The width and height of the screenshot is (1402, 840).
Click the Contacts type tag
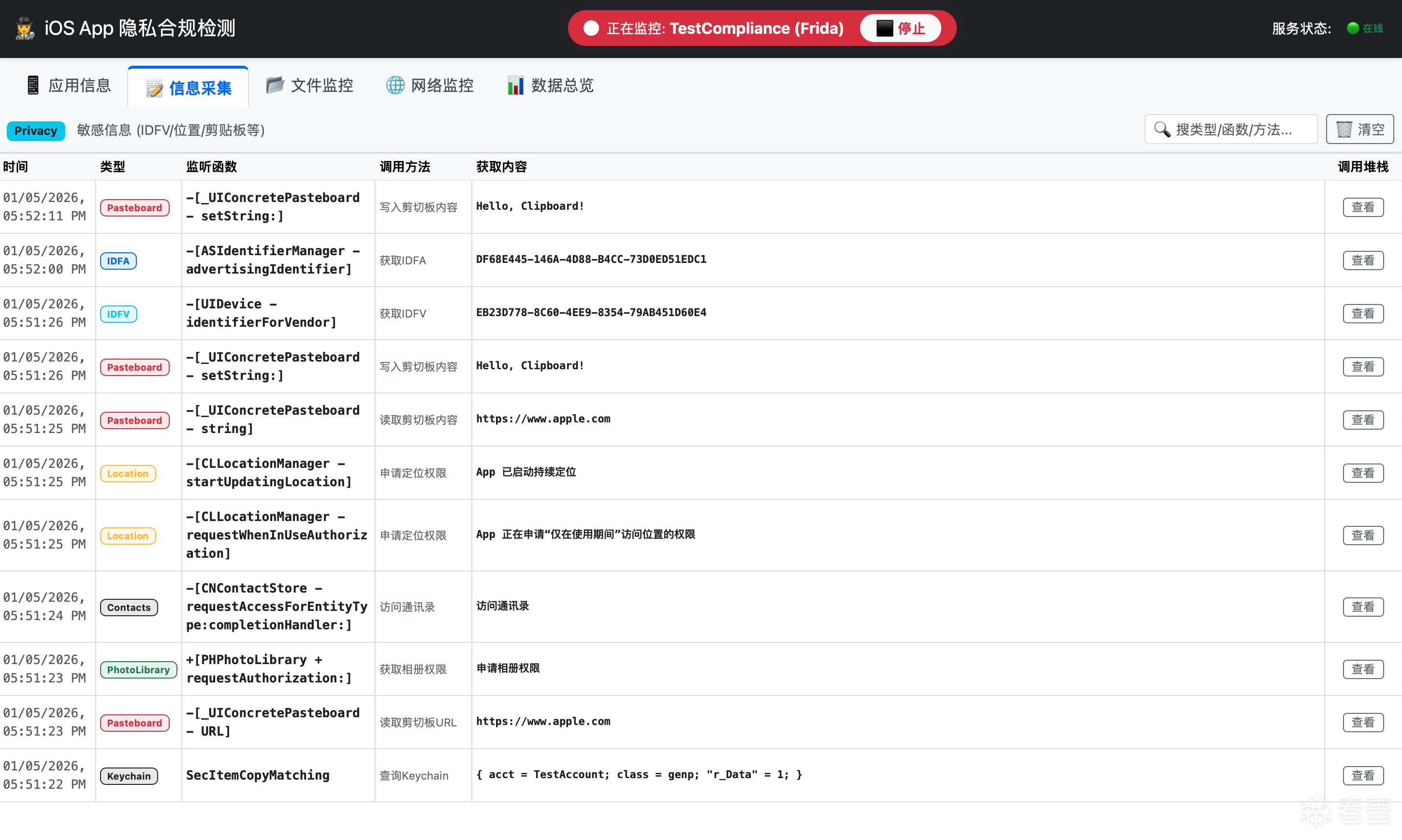coord(129,608)
